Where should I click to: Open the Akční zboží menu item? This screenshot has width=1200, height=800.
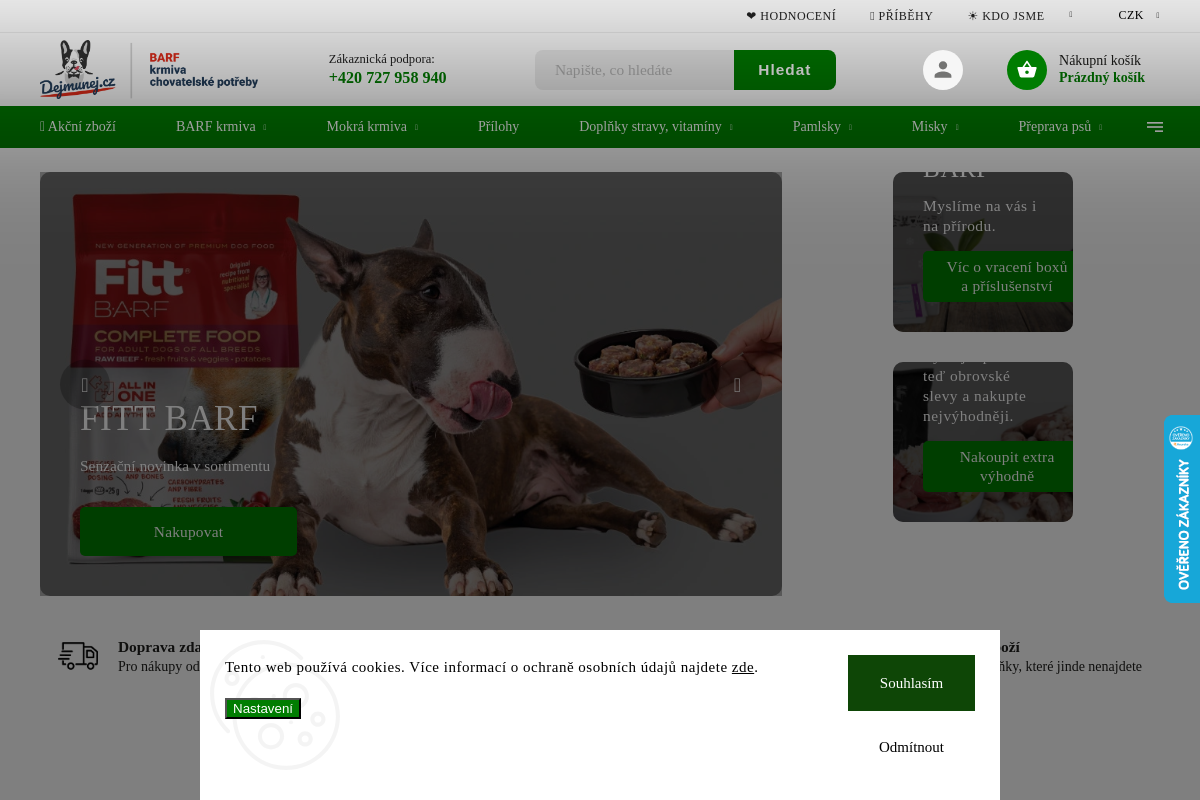point(78,127)
